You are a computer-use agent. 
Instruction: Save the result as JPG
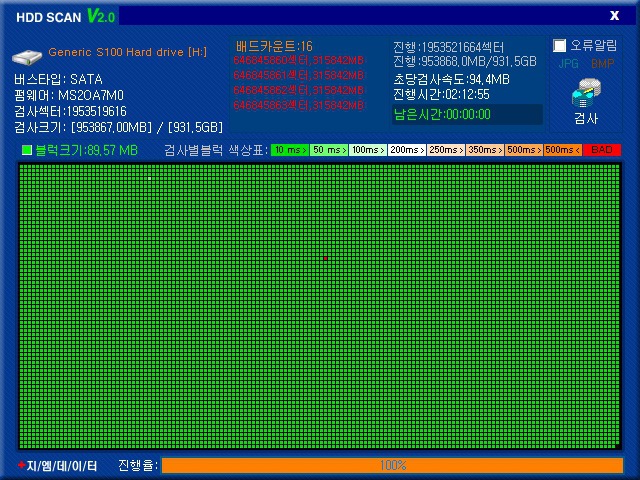tap(569, 64)
